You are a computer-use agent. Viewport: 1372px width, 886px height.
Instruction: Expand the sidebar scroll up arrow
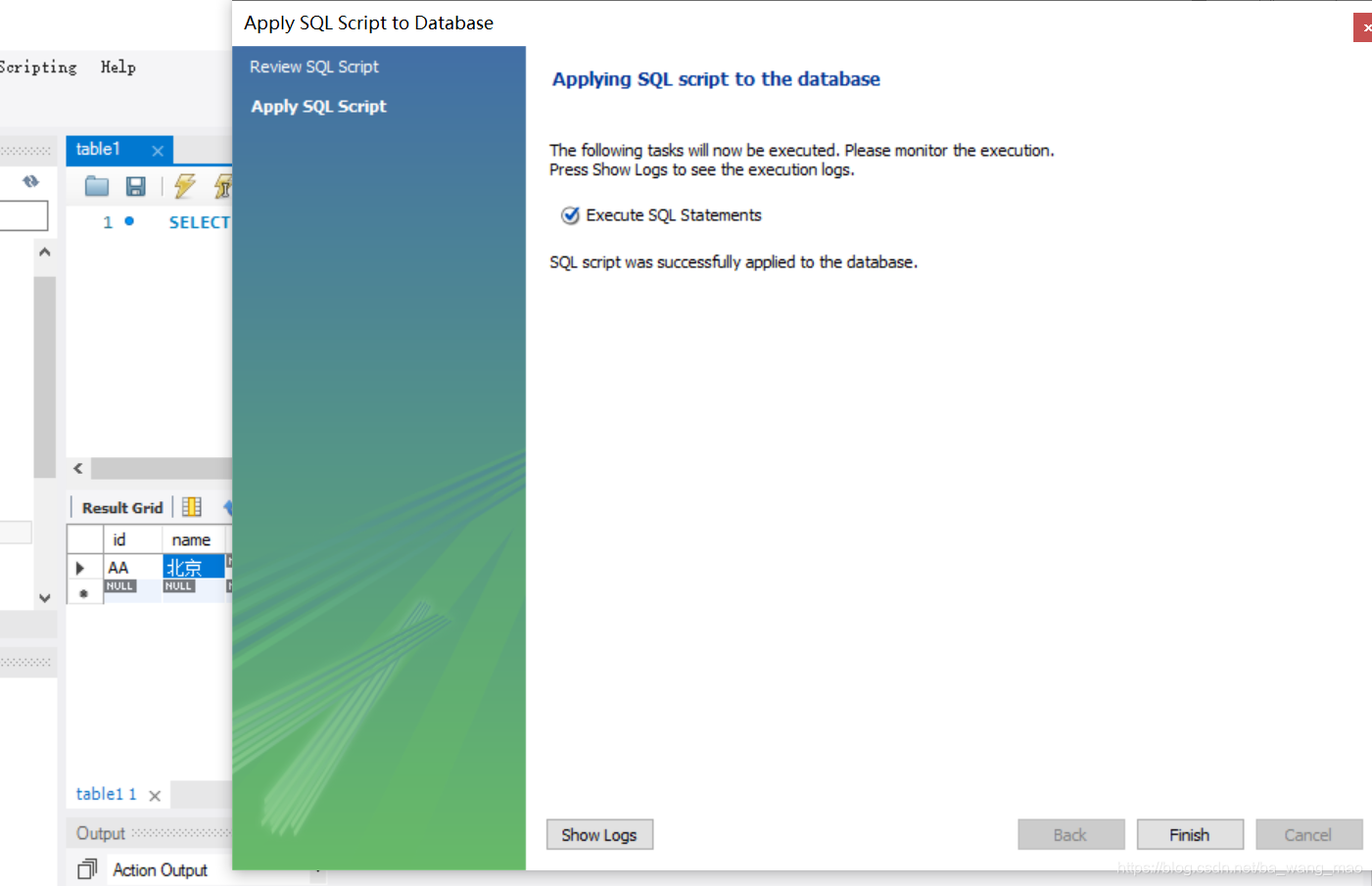point(44,253)
